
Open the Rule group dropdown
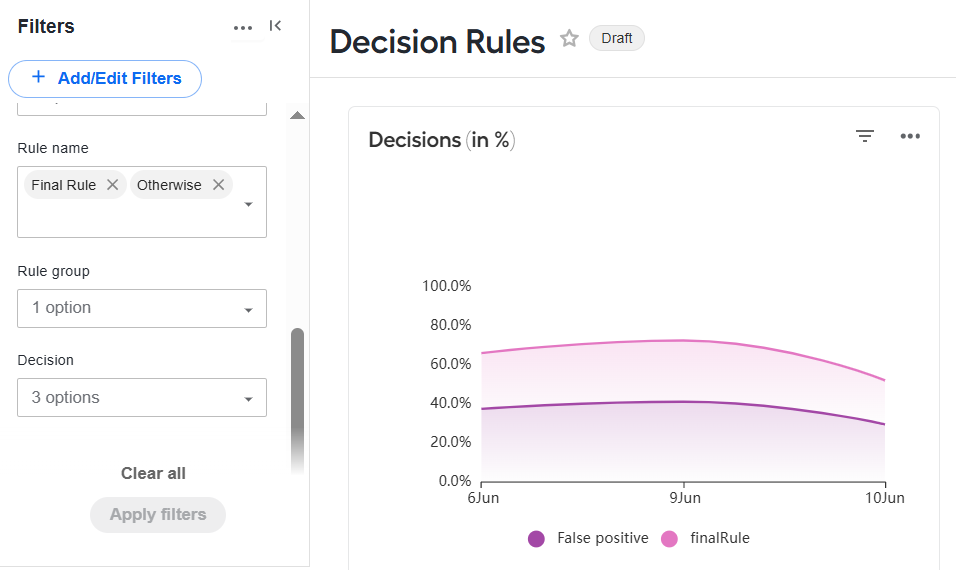pyautogui.click(x=142, y=308)
